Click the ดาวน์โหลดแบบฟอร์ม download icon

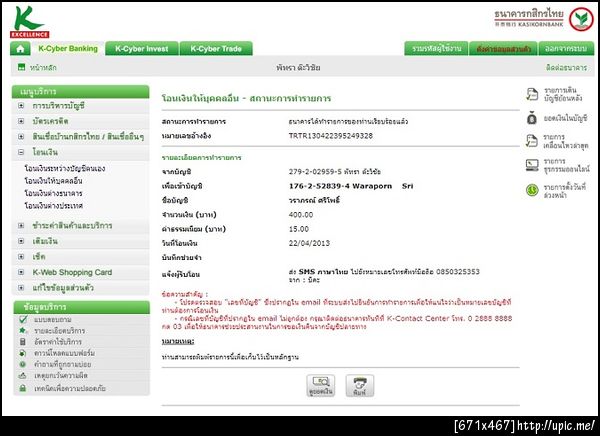click(23, 353)
